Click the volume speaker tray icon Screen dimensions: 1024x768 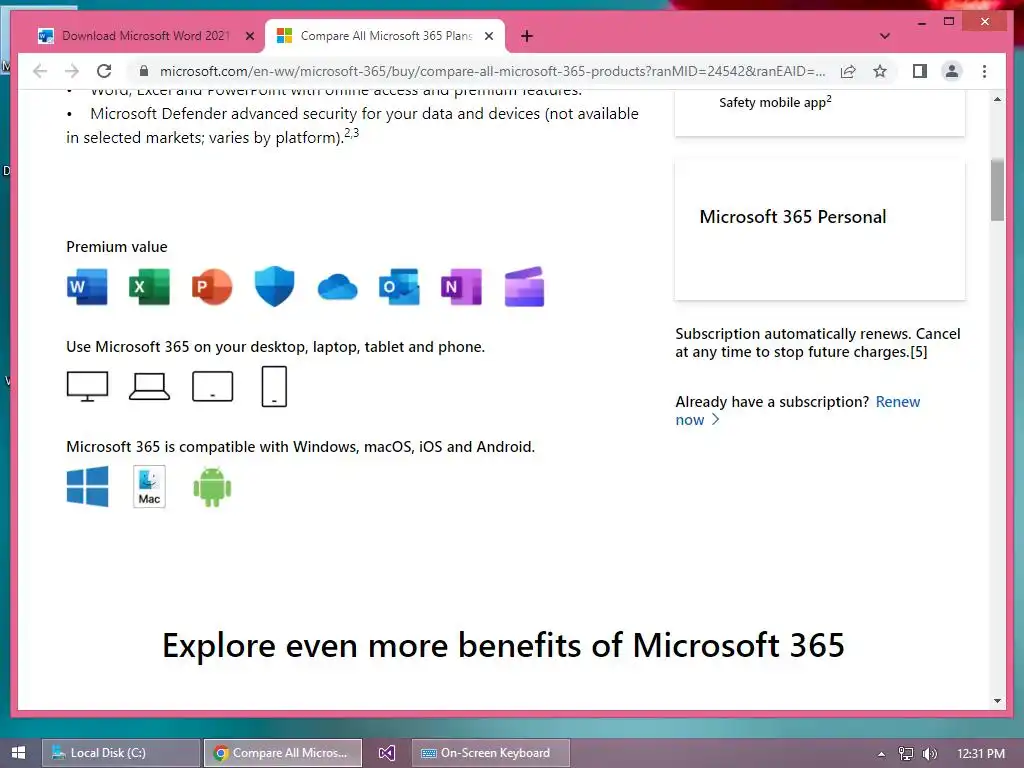click(929, 754)
